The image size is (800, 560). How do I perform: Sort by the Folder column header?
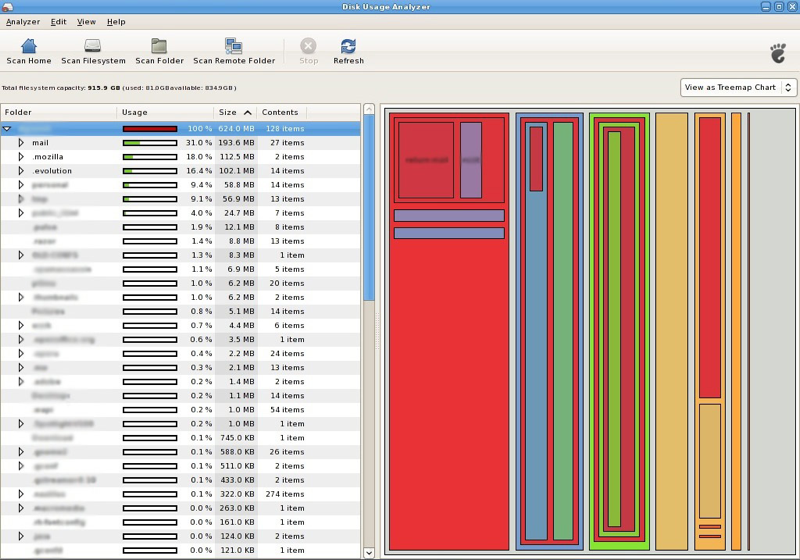click(x=59, y=112)
